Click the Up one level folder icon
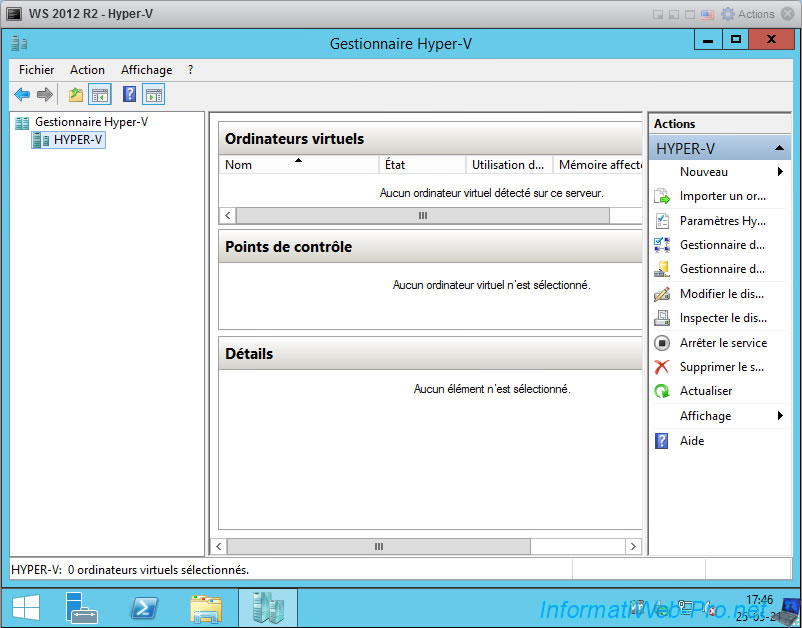 pyautogui.click(x=76, y=95)
